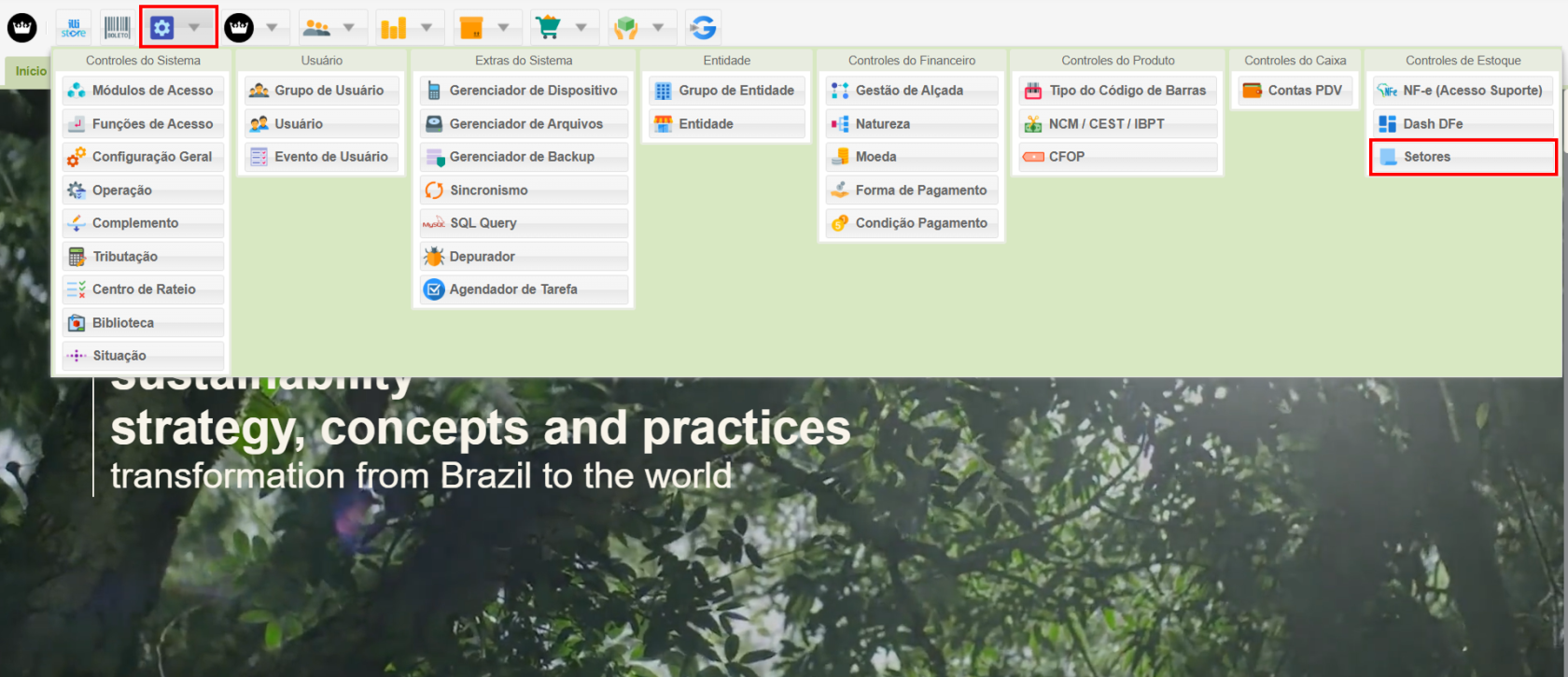Switch to the Inicio tab
Image resolution: width=1568 pixels, height=677 pixels.
click(x=30, y=71)
